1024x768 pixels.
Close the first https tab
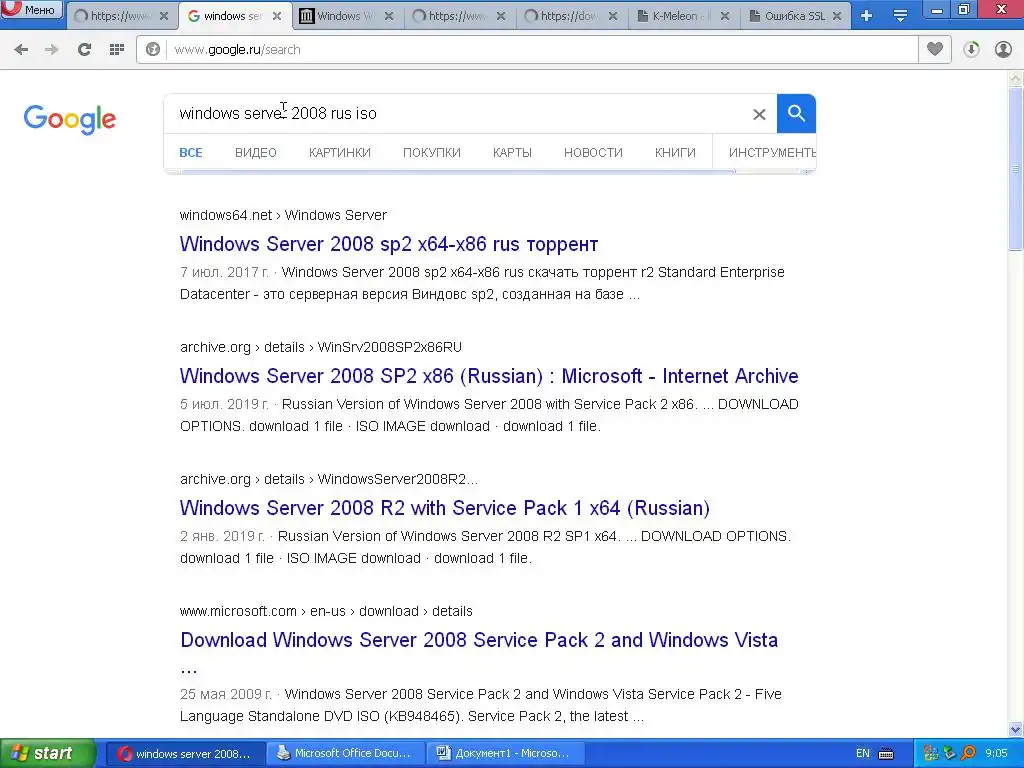point(164,16)
